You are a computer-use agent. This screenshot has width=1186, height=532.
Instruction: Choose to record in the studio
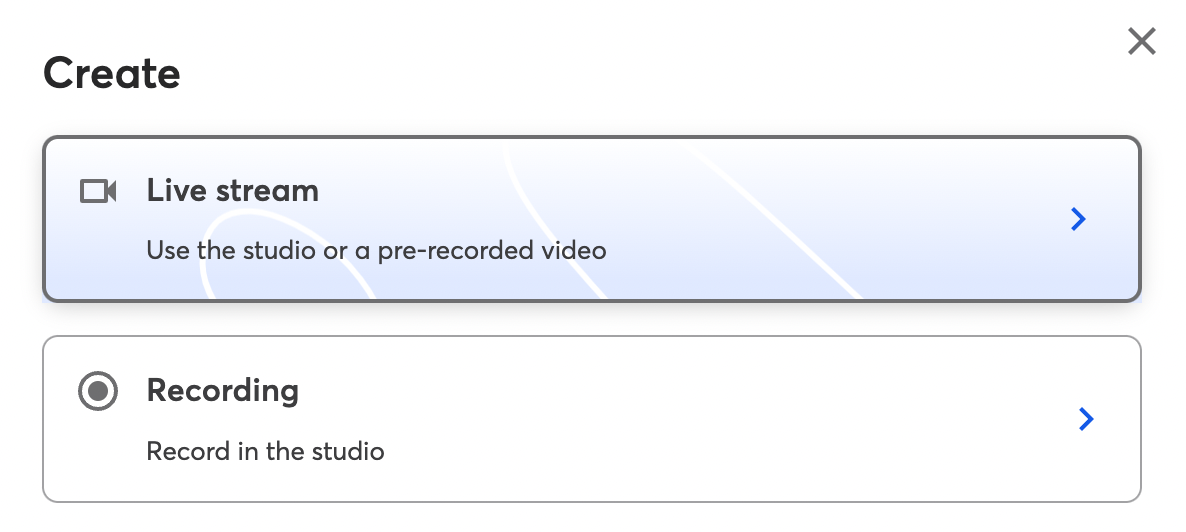pos(591,418)
